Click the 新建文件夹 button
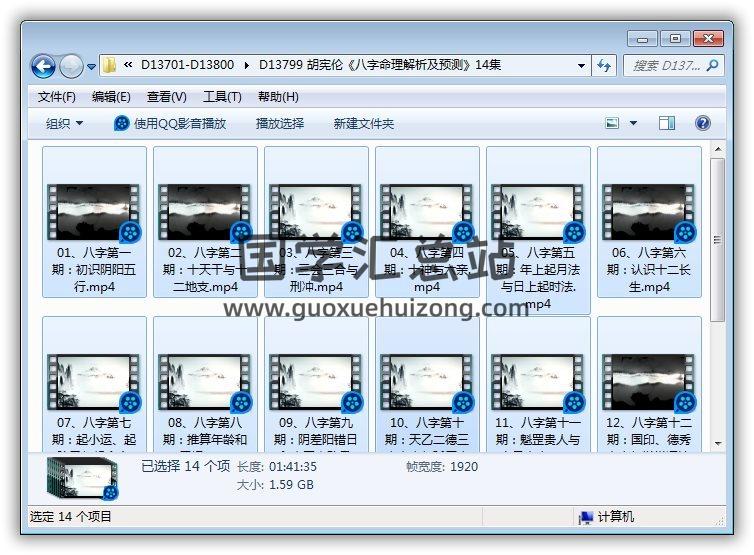This screenshot has width=754, height=555. click(x=364, y=124)
